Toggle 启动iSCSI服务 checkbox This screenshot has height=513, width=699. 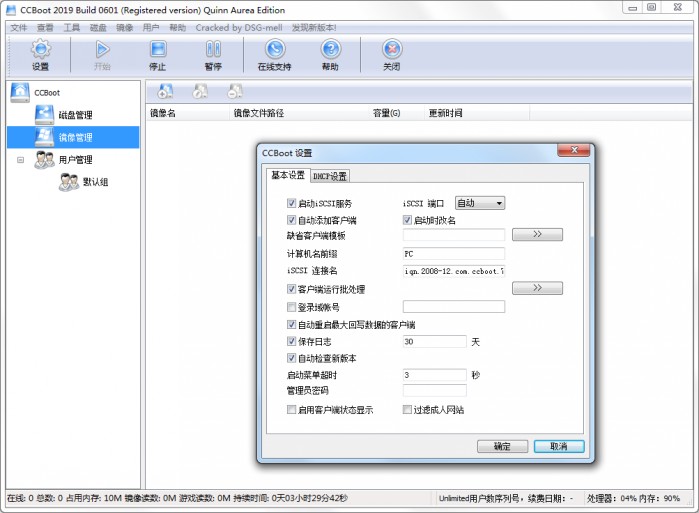point(292,203)
